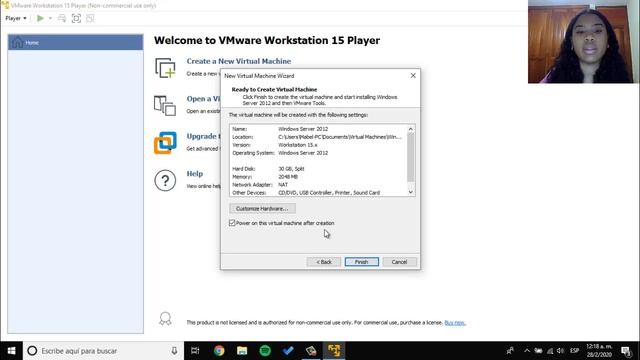
Task: Go Back in the wizard
Action: tap(324, 262)
